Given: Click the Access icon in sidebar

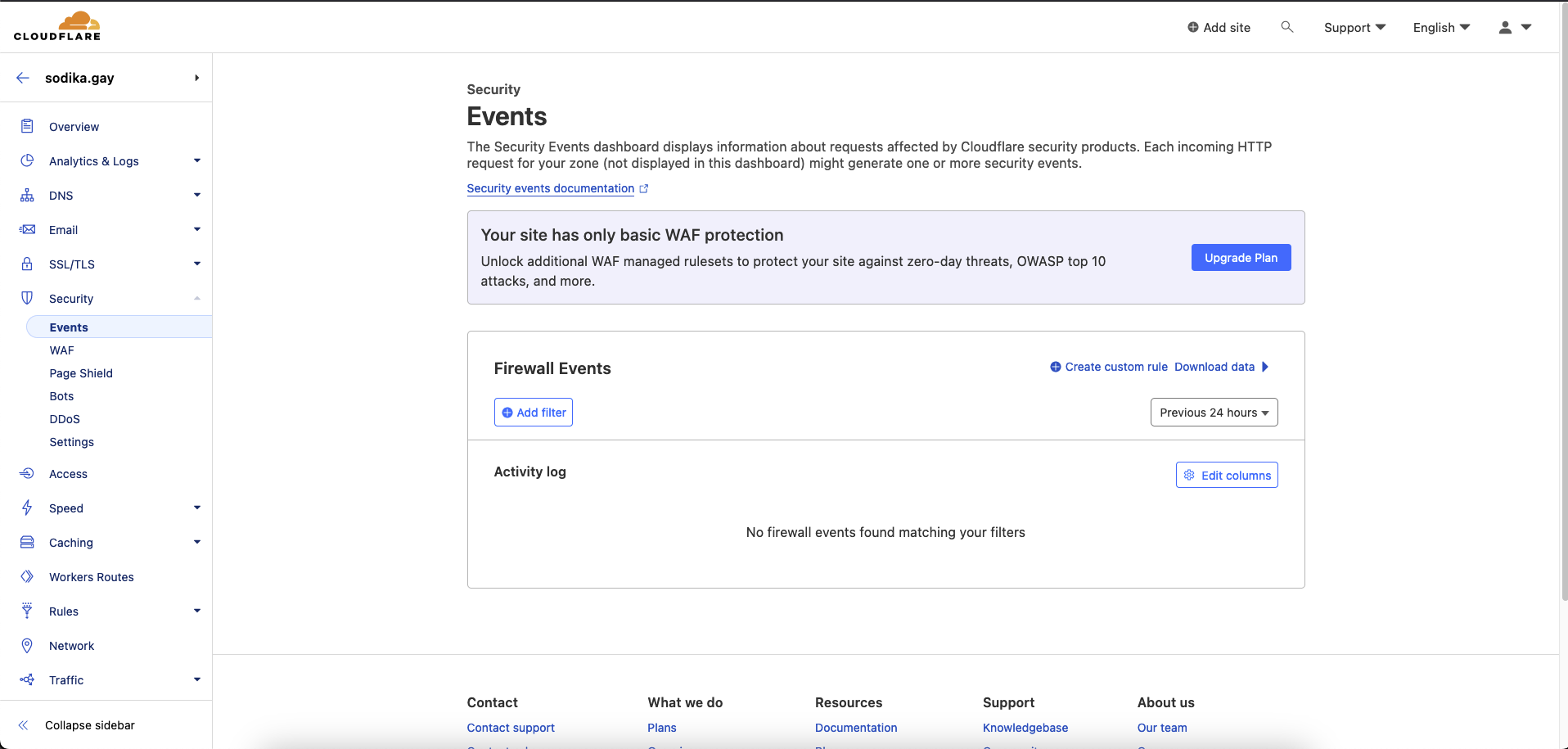Looking at the screenshot, I should click(27, 473).
